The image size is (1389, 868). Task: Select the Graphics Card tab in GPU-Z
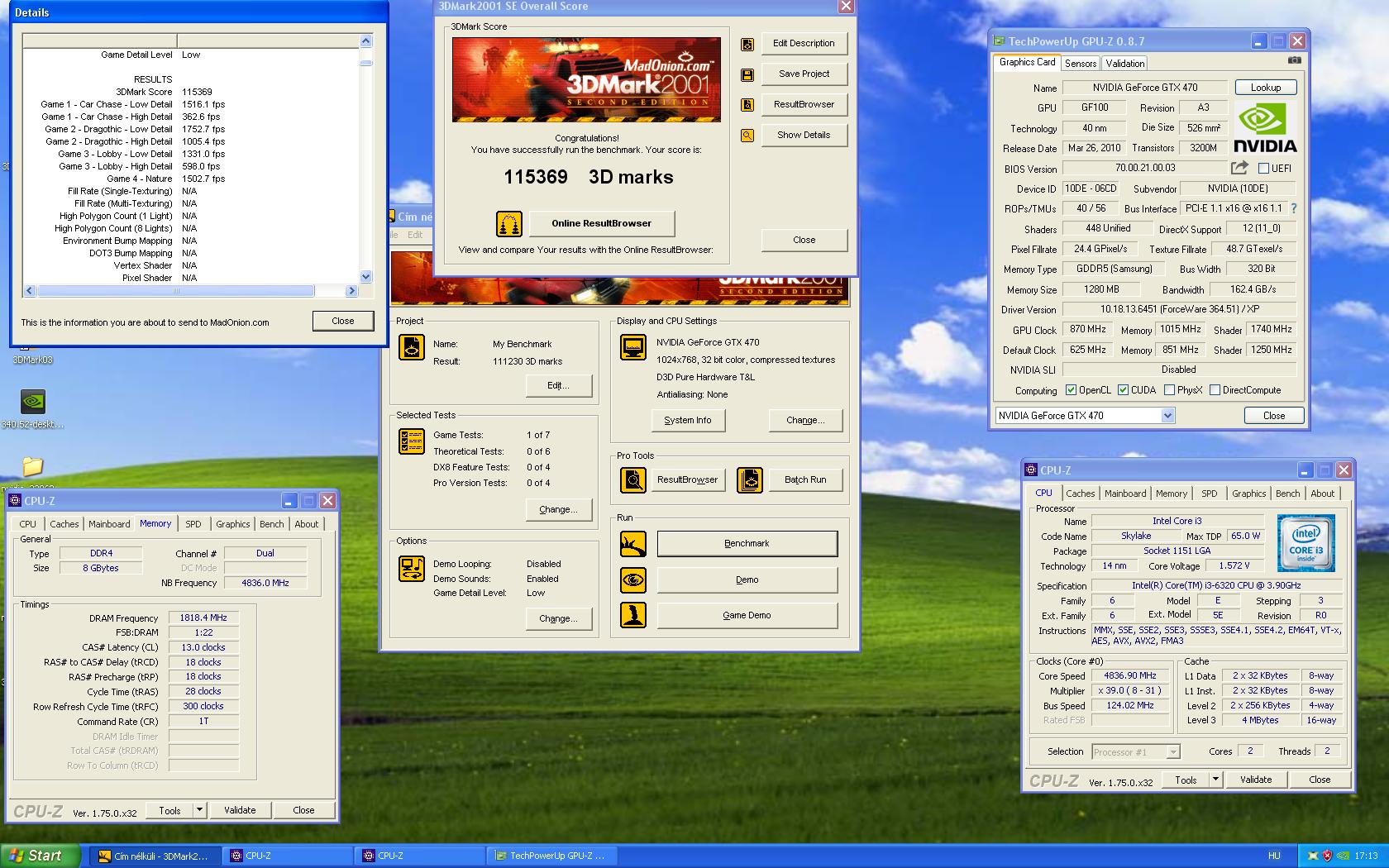coord(1027,62)
